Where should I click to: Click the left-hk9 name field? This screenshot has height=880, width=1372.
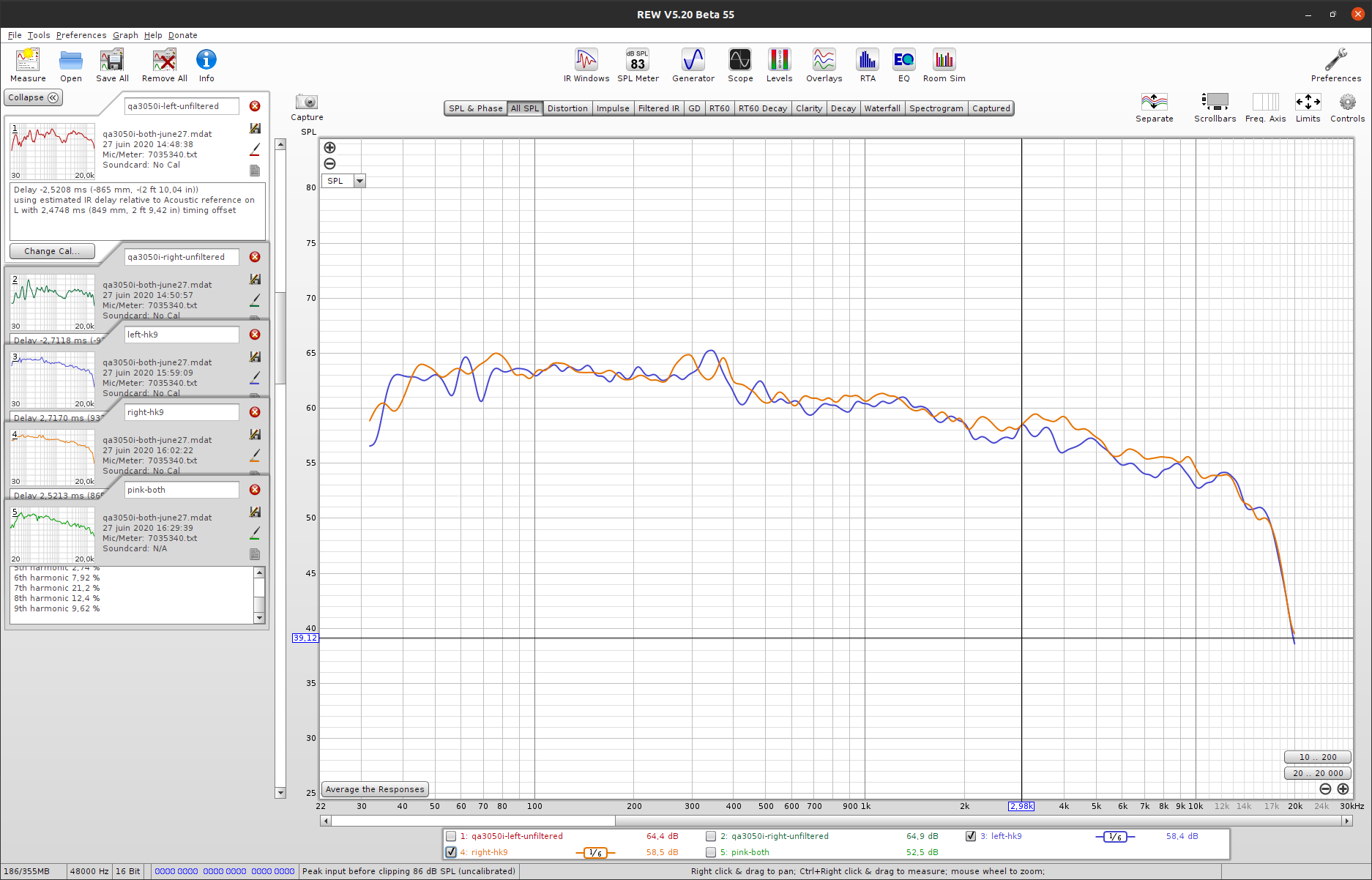(182, 335)
